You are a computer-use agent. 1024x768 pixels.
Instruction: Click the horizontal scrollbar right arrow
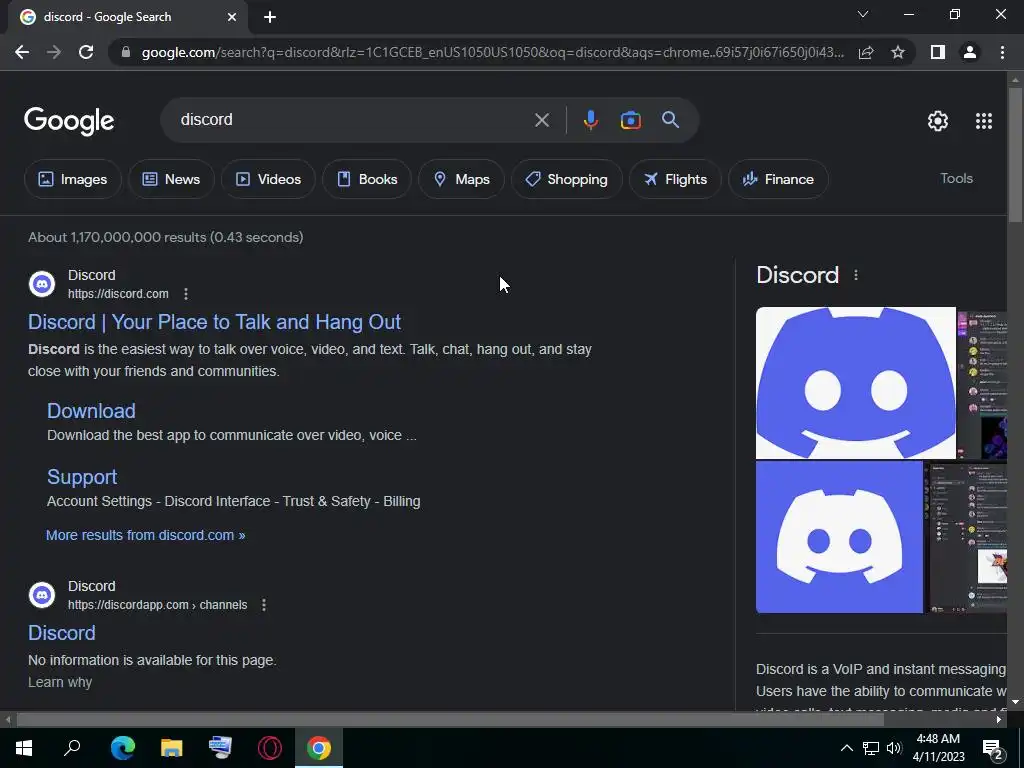coord(999,720)
